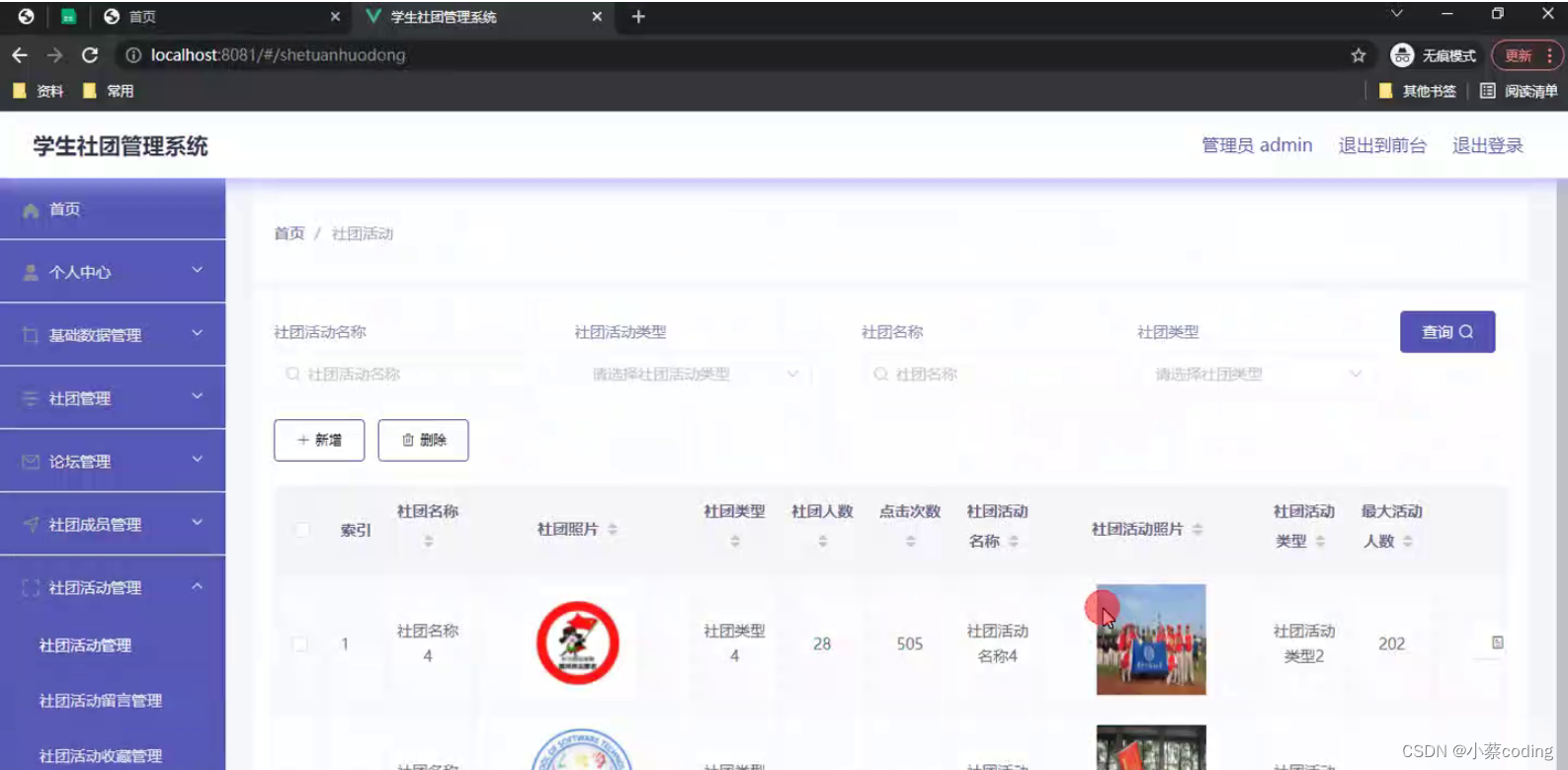Toggle the select-all checkbox in table header
The width and height of the screenshot is (1568, 770).
302,530
